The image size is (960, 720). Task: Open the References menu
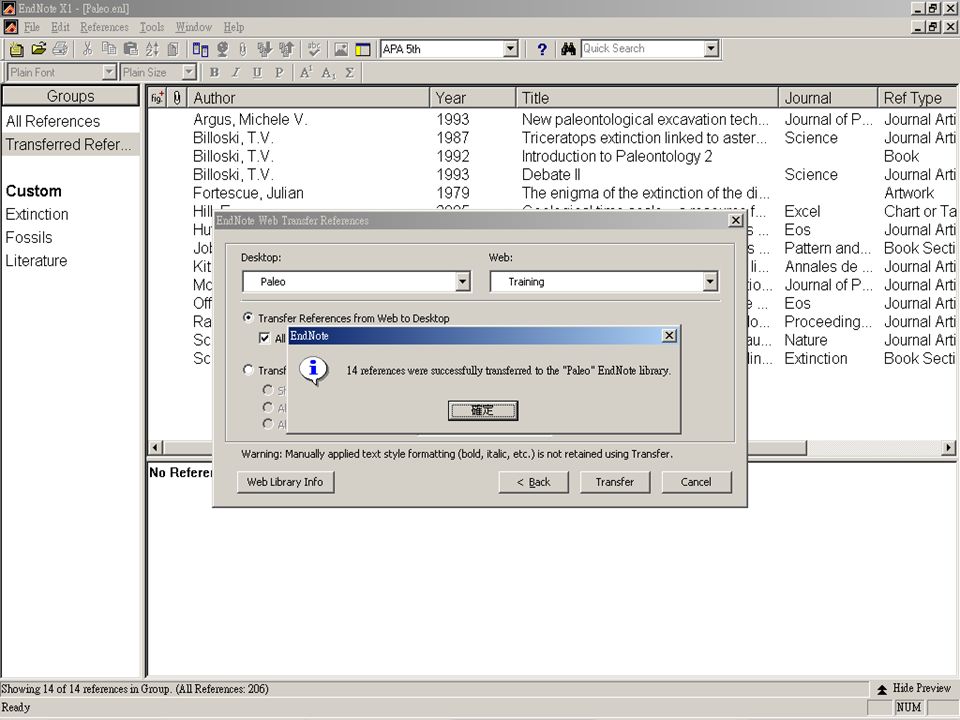[104, 27]
